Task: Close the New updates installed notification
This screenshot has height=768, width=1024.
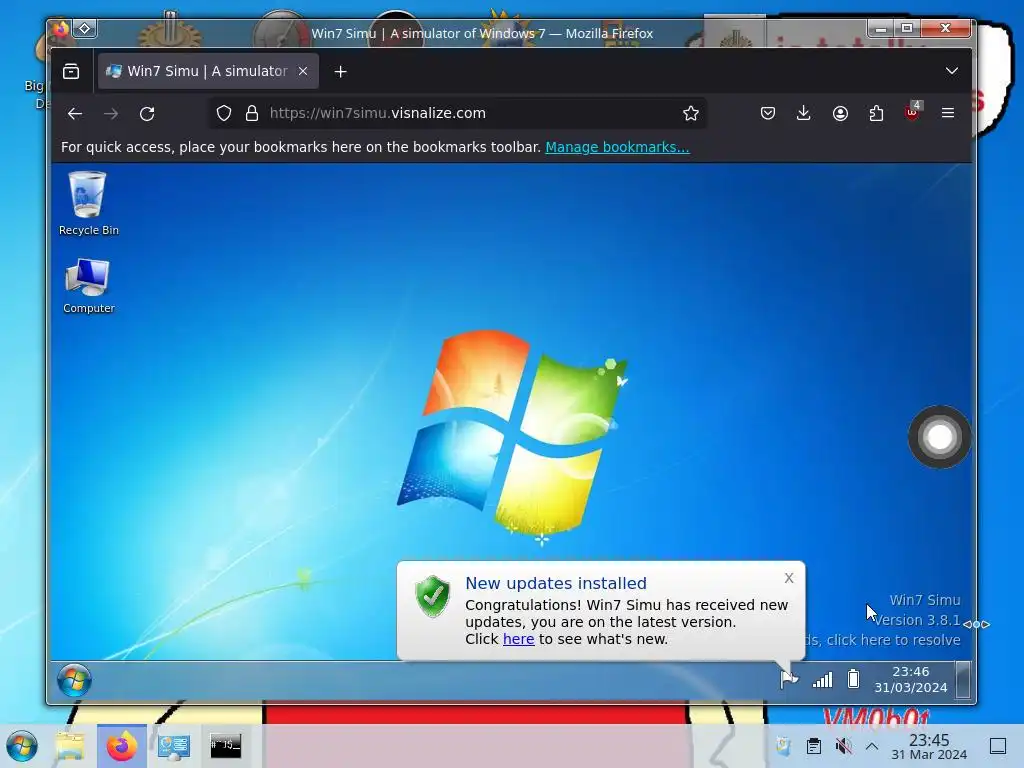Action: [789, 578]
